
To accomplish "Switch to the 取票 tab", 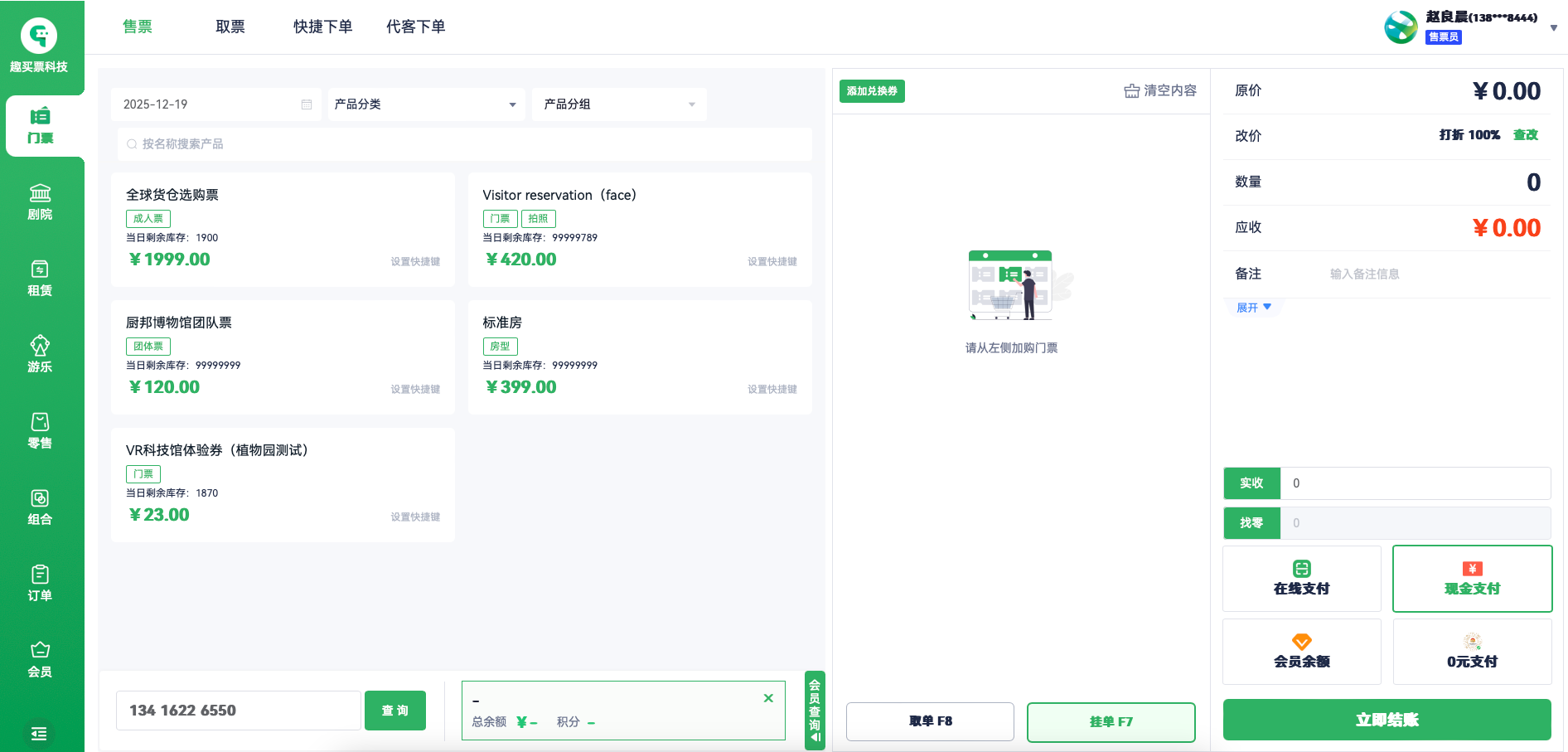I will point(230,27).
